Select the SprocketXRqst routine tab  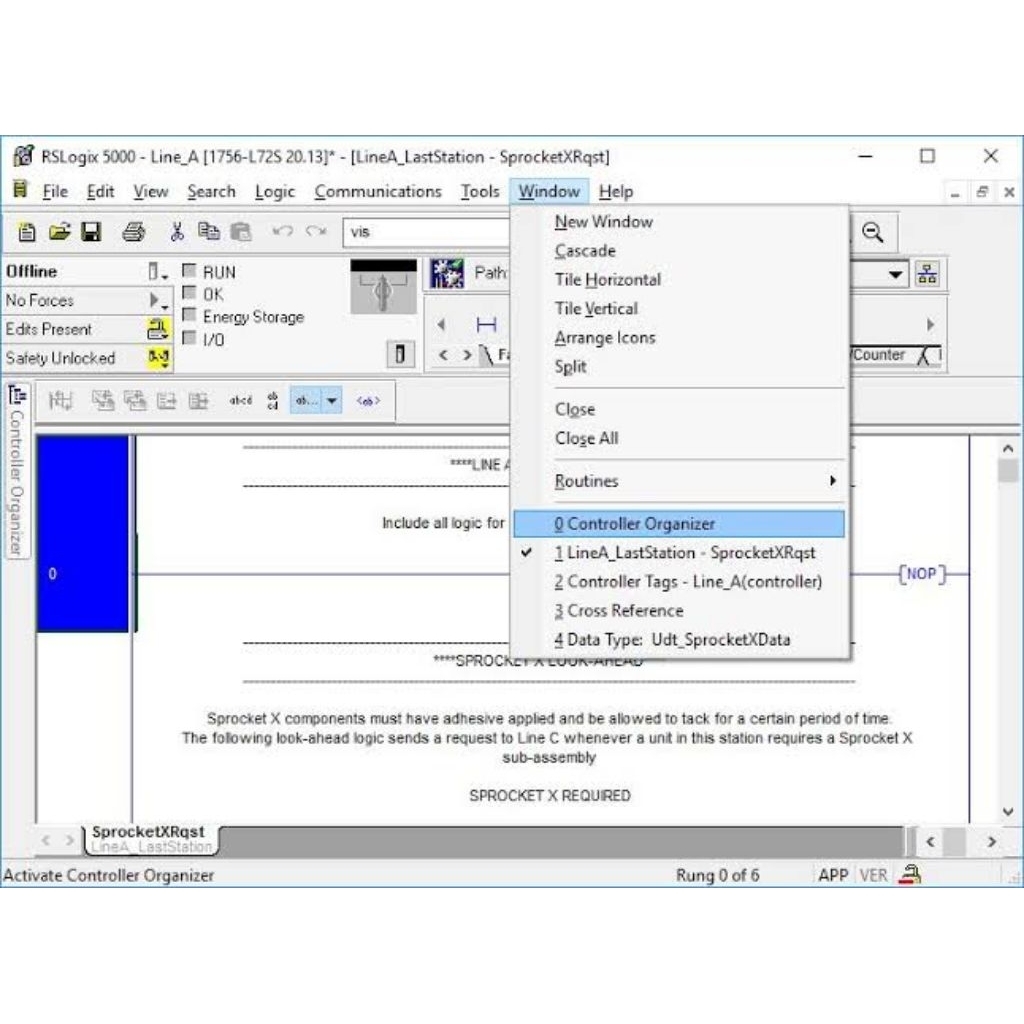[x=150, y=839]
